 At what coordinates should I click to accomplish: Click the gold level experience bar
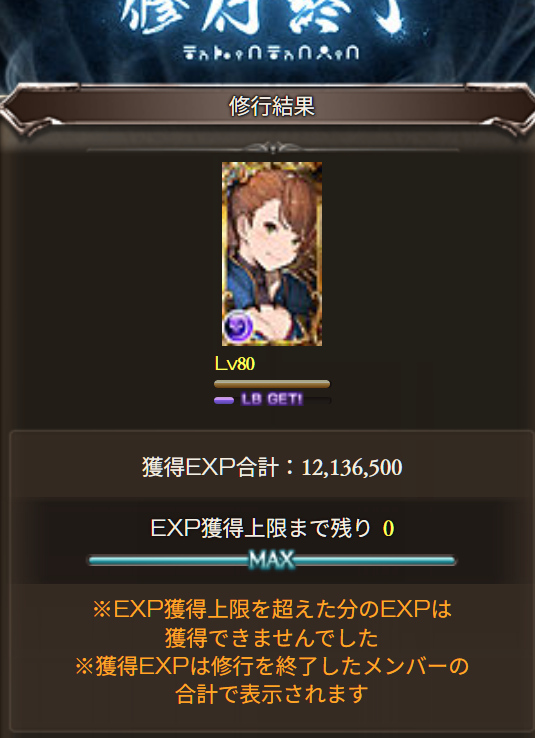[x=272, y=384]
